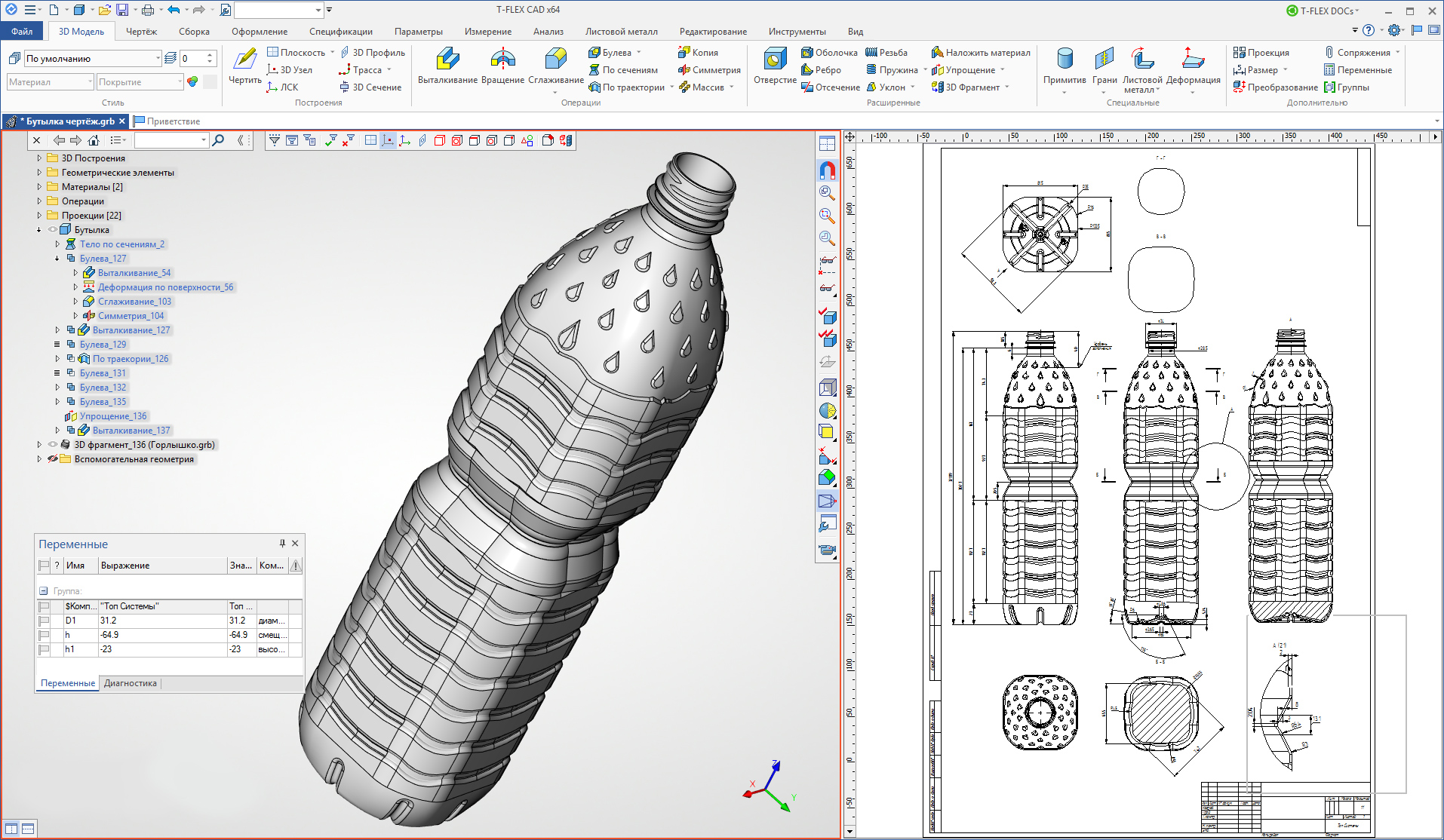Screen dimensions: 1444x840
Task: Open the Материал dropdown
Action: pos(90,81)
